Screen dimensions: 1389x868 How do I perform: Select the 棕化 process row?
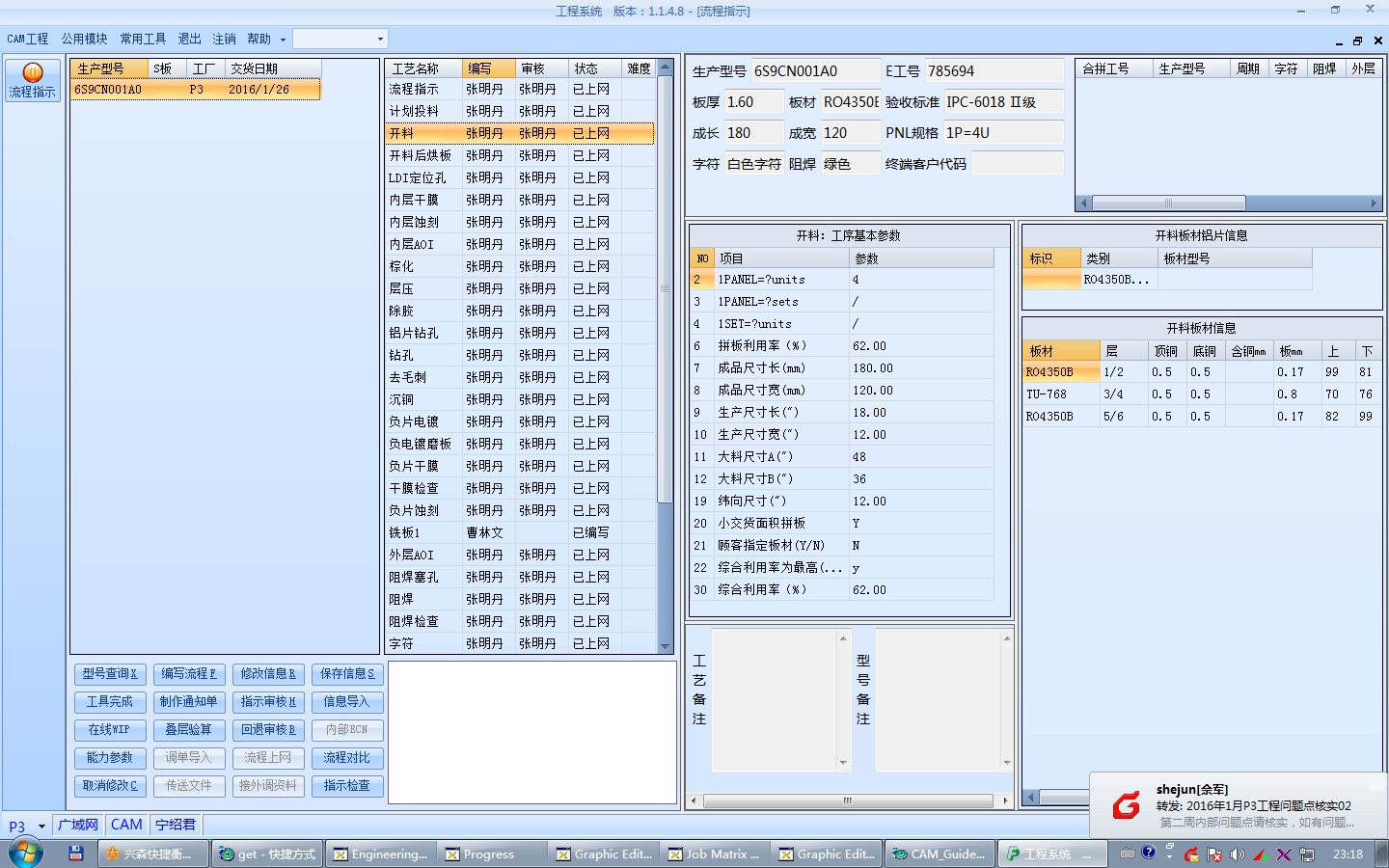tap(520, 266)
